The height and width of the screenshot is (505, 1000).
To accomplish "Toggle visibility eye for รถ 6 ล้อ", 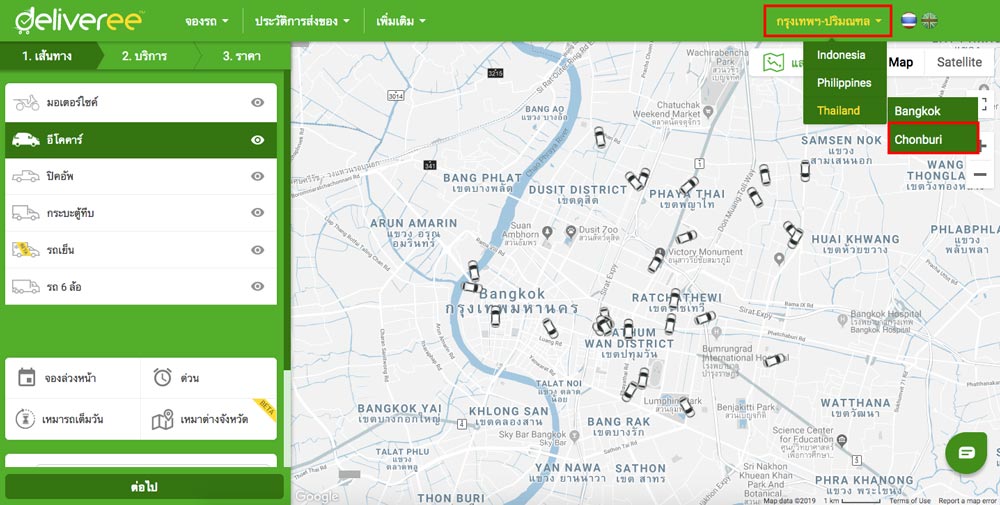I will point(257,286).
